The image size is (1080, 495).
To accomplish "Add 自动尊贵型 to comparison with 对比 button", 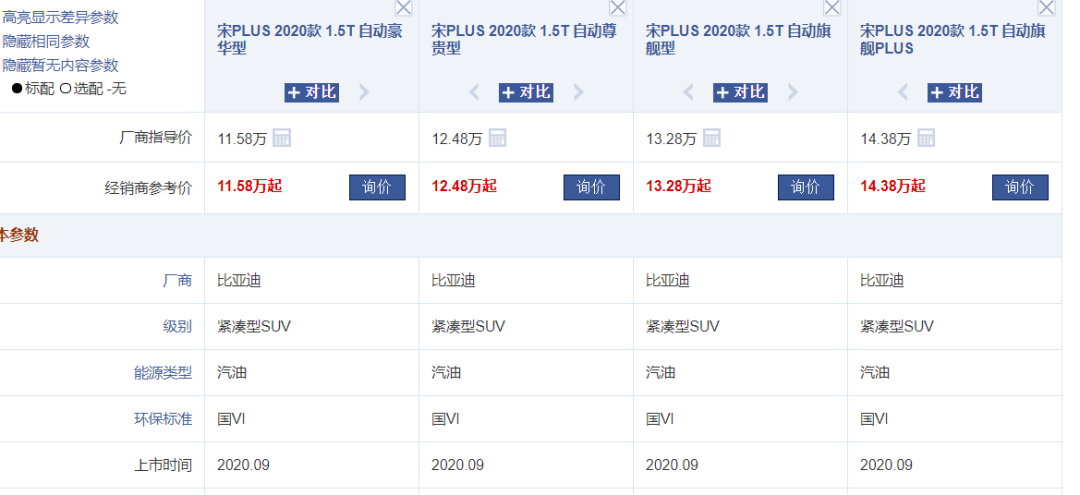I will pos(526,92).
